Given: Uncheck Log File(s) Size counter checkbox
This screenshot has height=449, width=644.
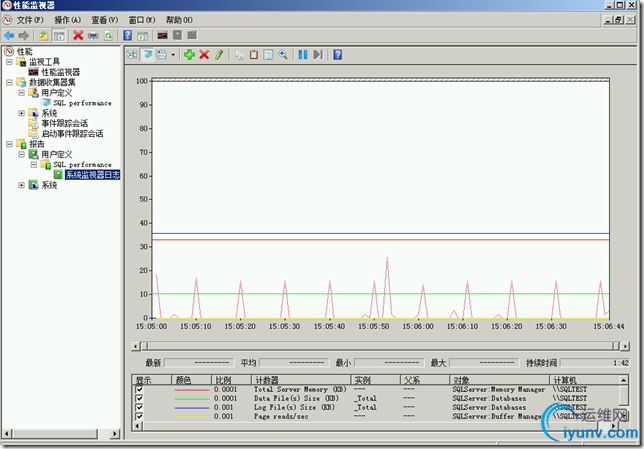Looking at the screenshot, I should pos(139,407).
